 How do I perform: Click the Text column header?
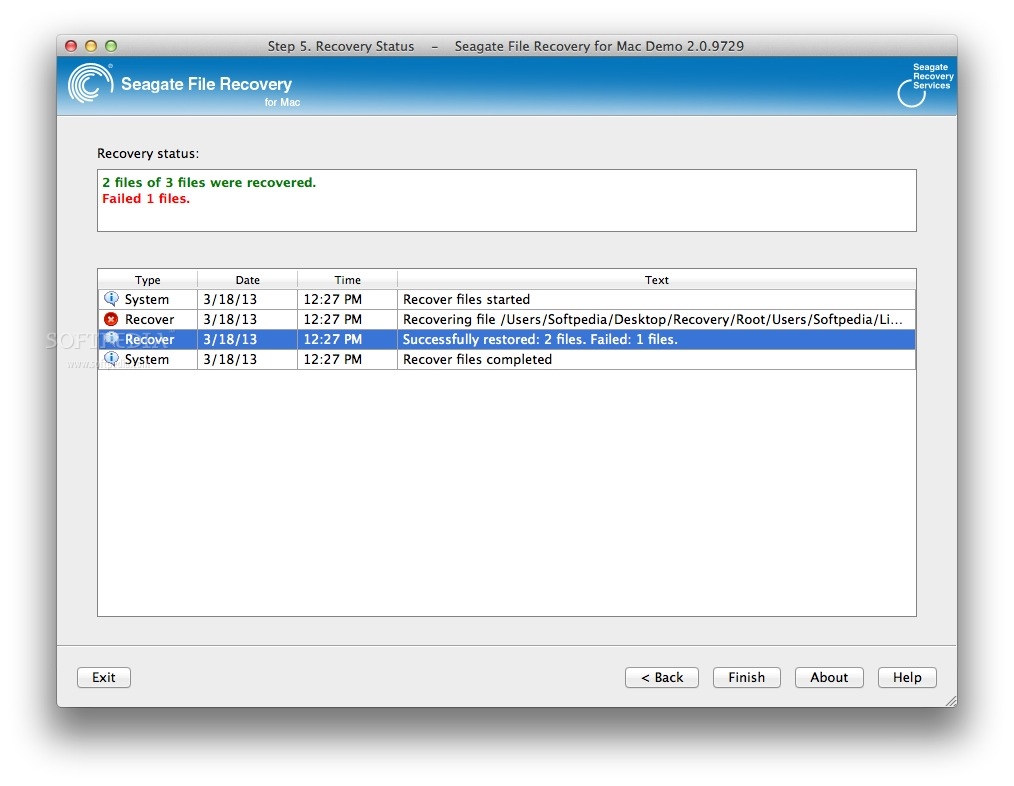tap(656, 280)
